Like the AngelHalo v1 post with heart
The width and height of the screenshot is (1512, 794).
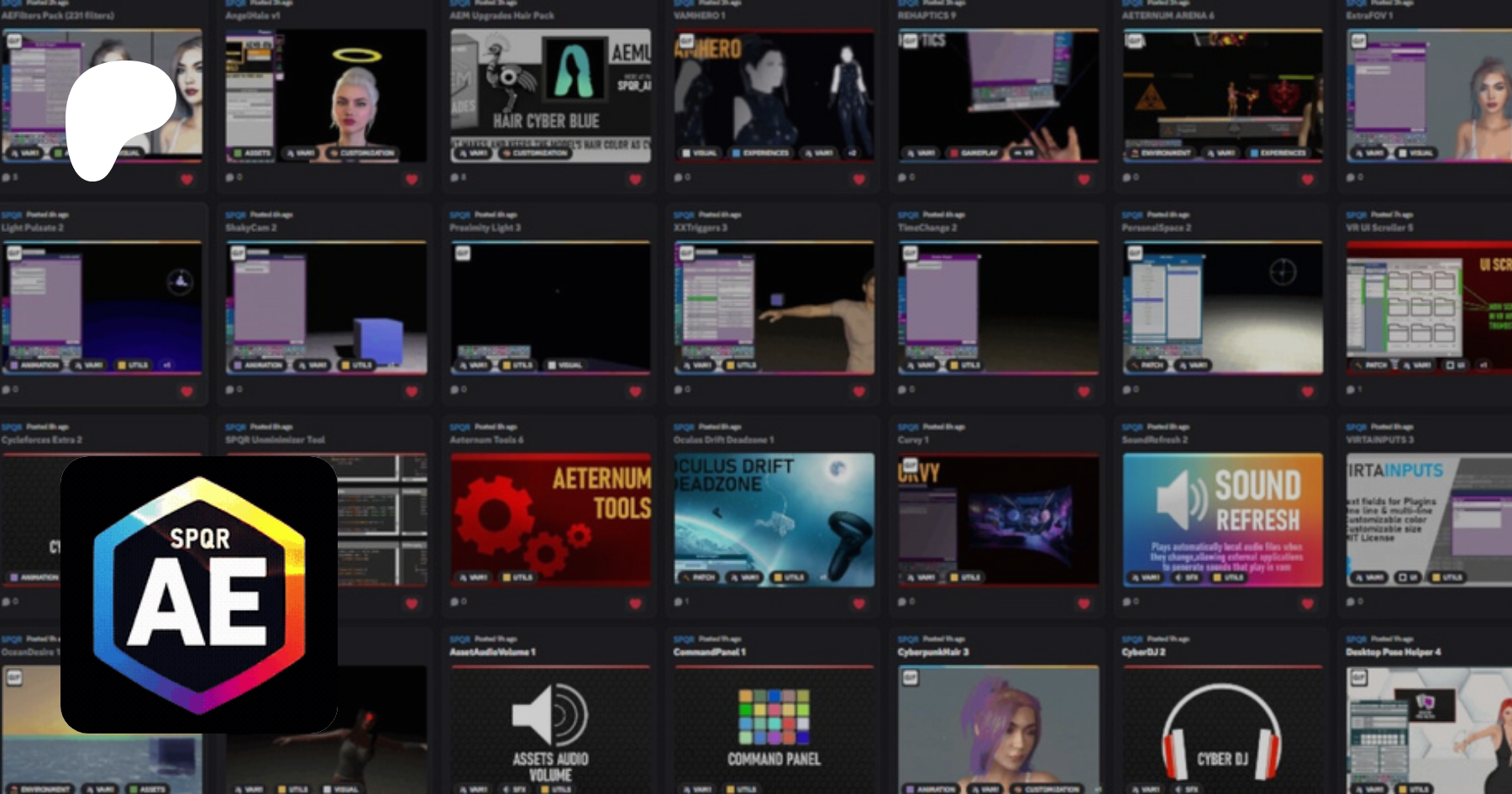pyautogui.click(x=412, y=179)
